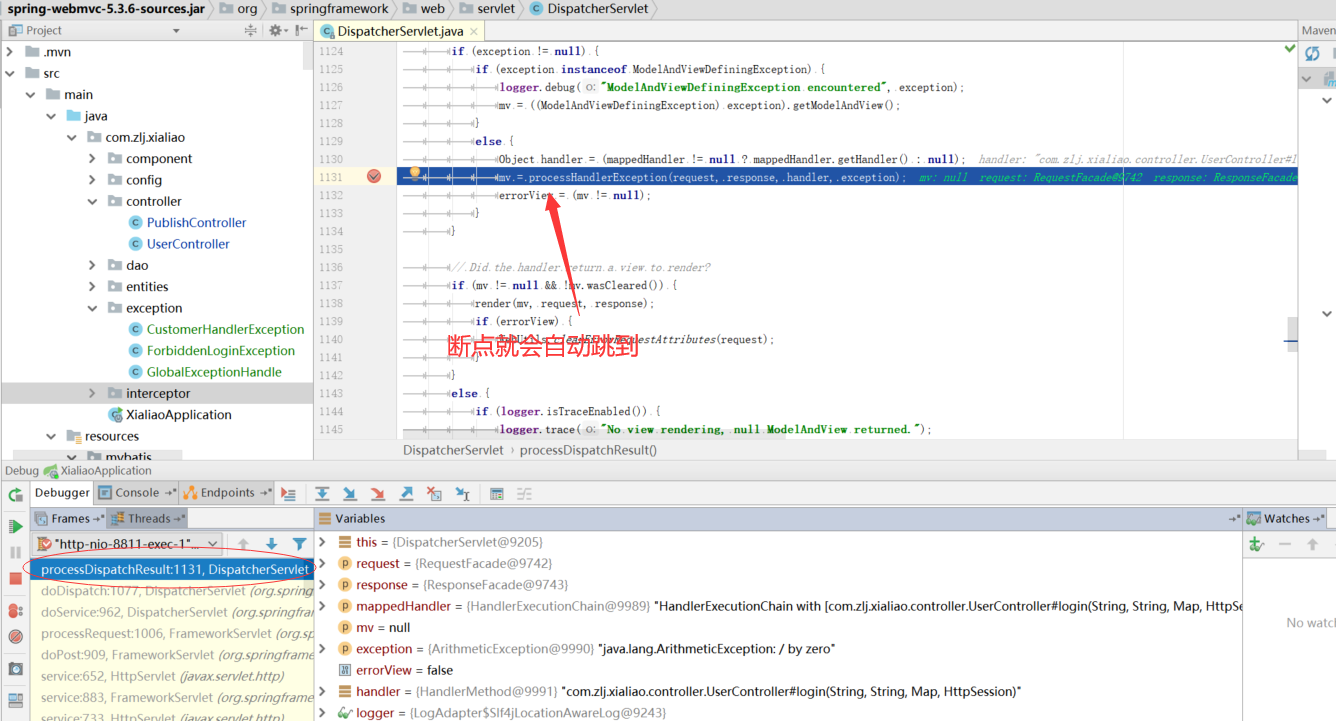Select doDispatch:1077 stack frame
1336x721 pixels.
[172, 590]
